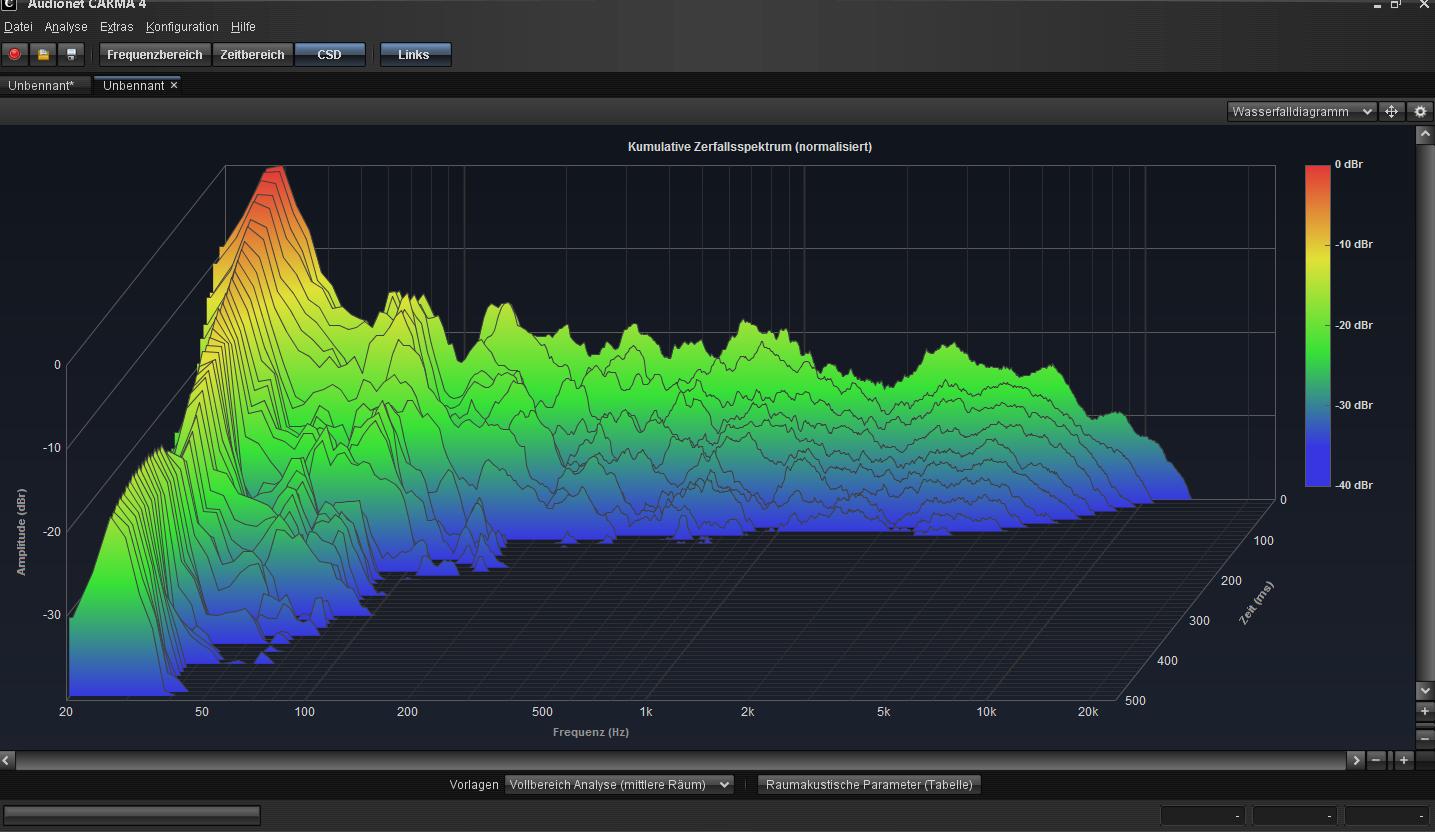Image resolution: width=1435 pixels, height=832 pixels.
Task: Click the floppy disk save icon
Action: coord(71,55)
